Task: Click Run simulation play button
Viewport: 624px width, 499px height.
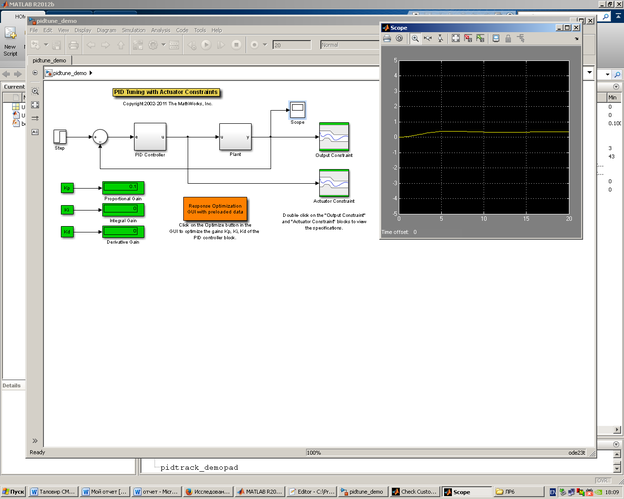Action: (x=207, y=45)
